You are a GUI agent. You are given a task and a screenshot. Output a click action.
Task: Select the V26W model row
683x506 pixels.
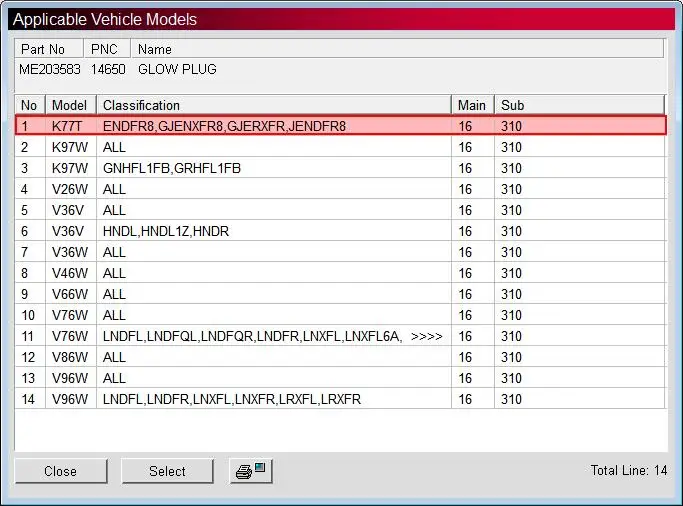coord(341,189)
